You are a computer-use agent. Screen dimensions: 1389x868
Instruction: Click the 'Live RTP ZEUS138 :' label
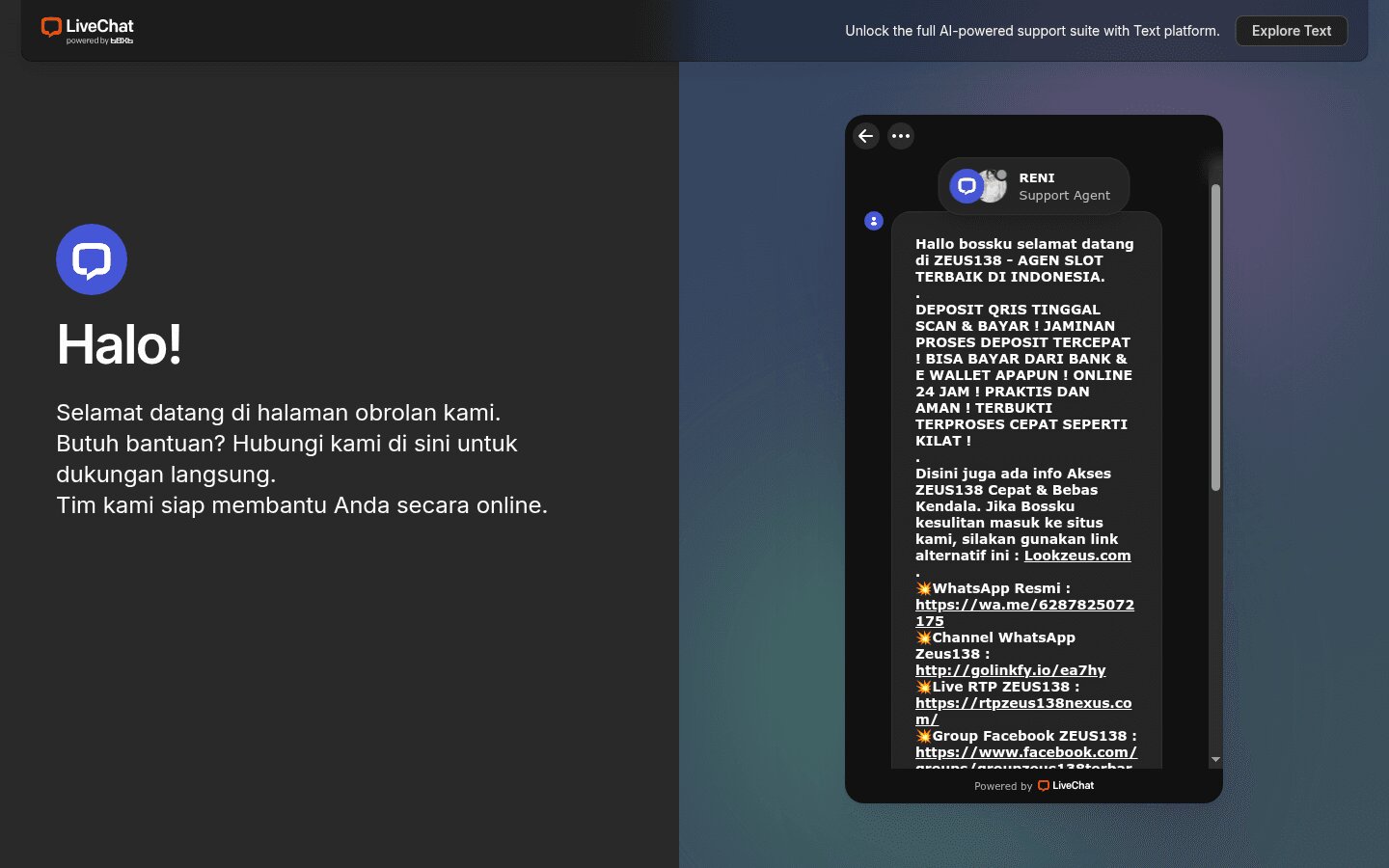point(1005,687)
